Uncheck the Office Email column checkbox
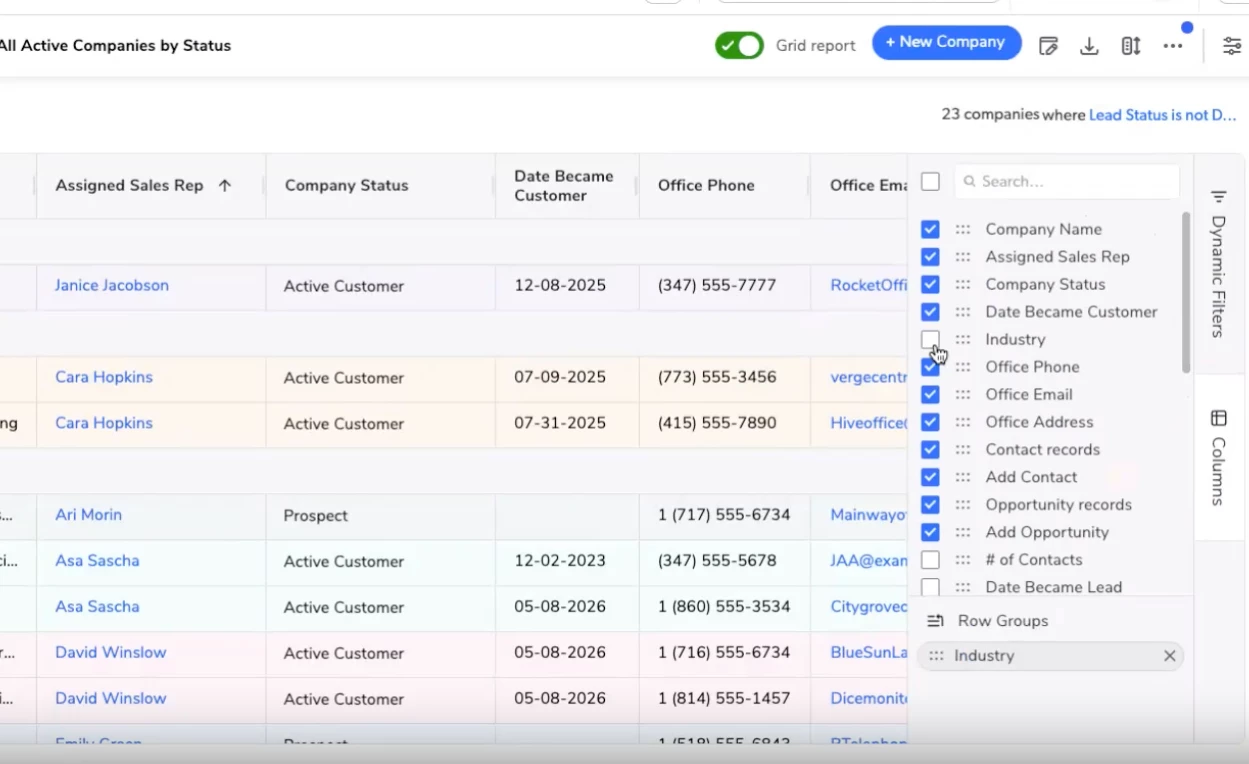This screenshot has height=764, width=1249. coord(930,394)
